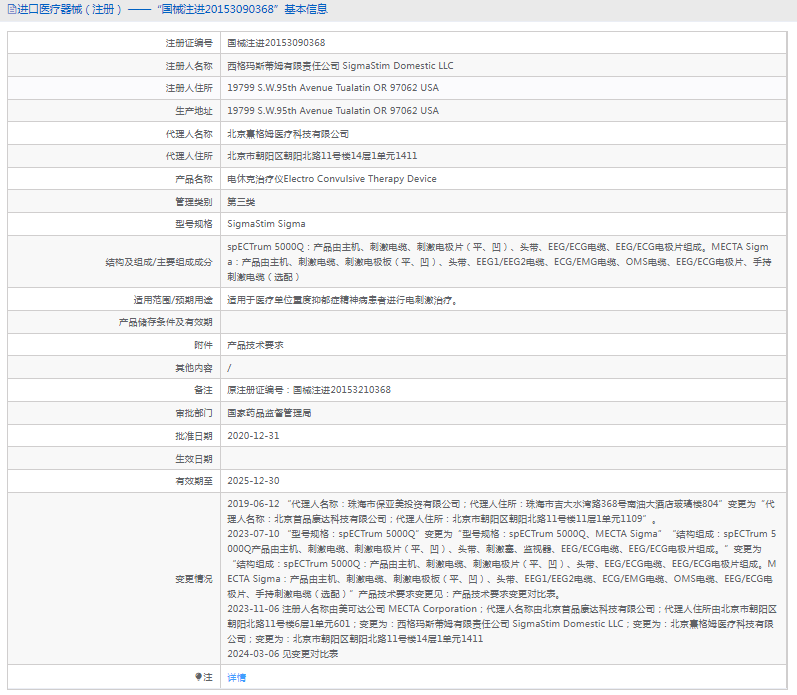Open the 详情 details link

(x=236, y=677)
